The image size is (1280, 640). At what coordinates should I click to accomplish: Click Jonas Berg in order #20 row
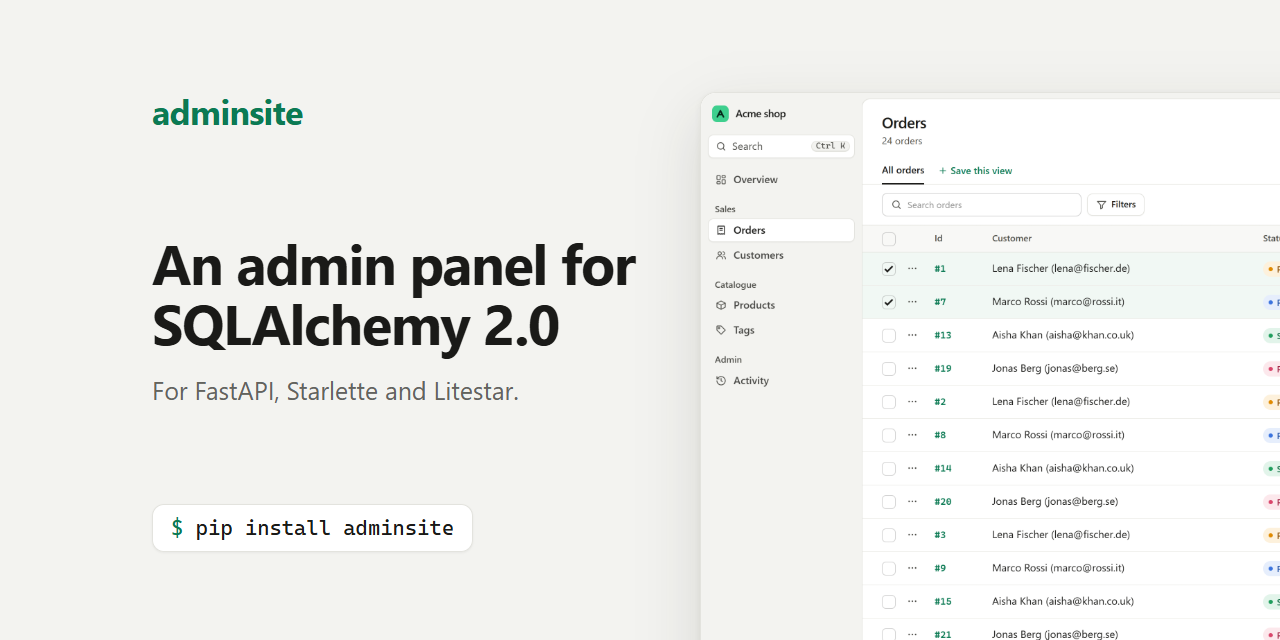tap(1055, 502)
